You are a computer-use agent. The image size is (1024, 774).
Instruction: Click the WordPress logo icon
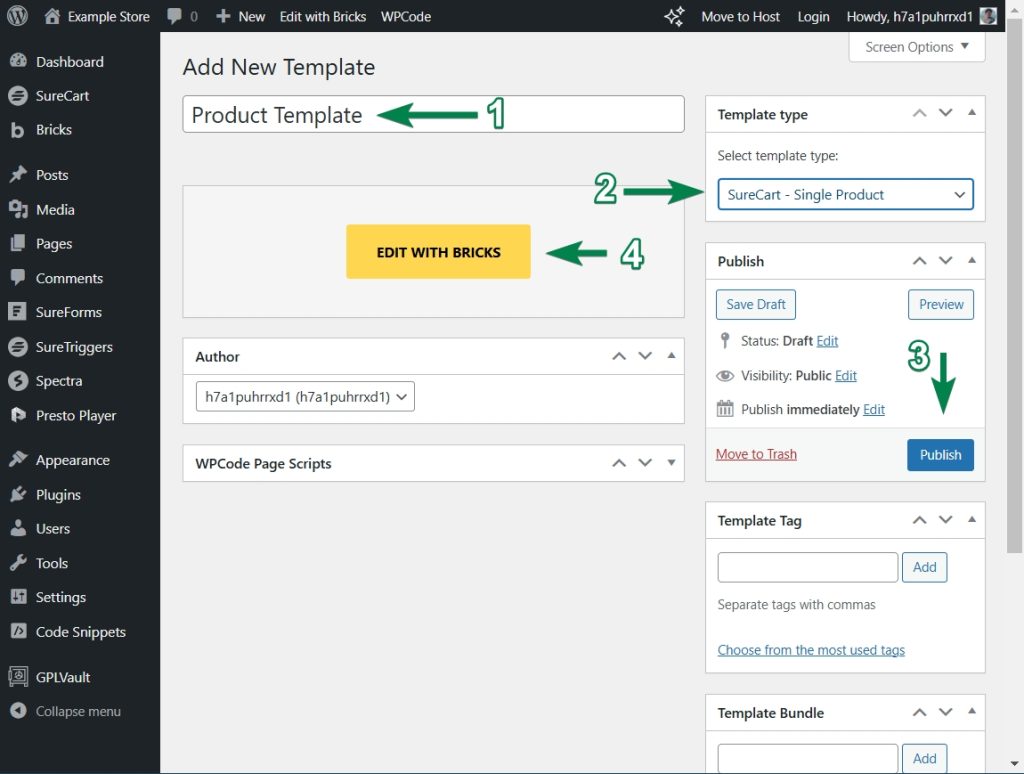pos(17,16)
